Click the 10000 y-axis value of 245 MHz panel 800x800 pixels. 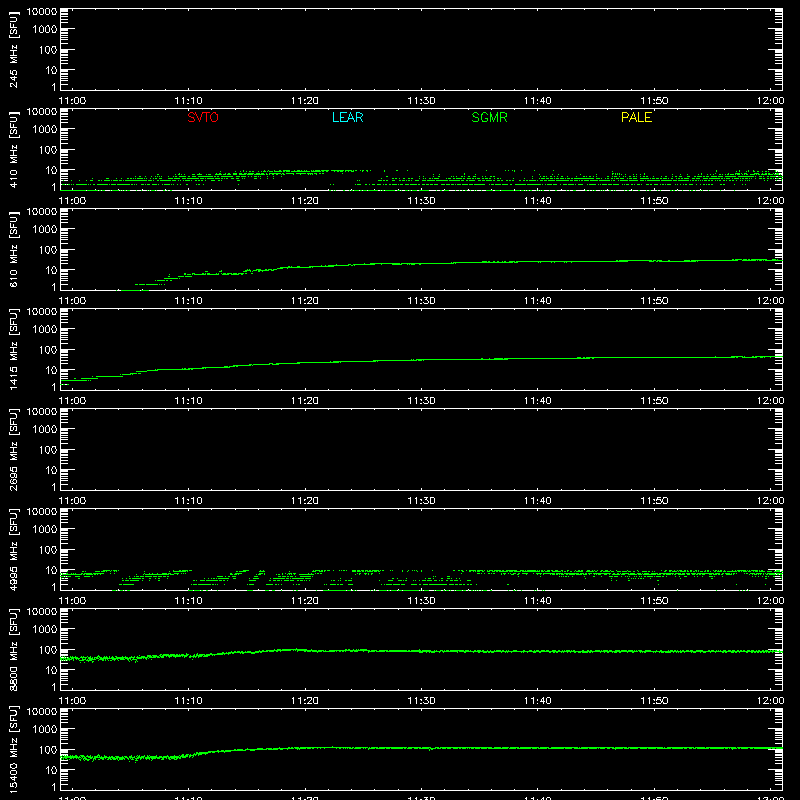pos(42,12)
